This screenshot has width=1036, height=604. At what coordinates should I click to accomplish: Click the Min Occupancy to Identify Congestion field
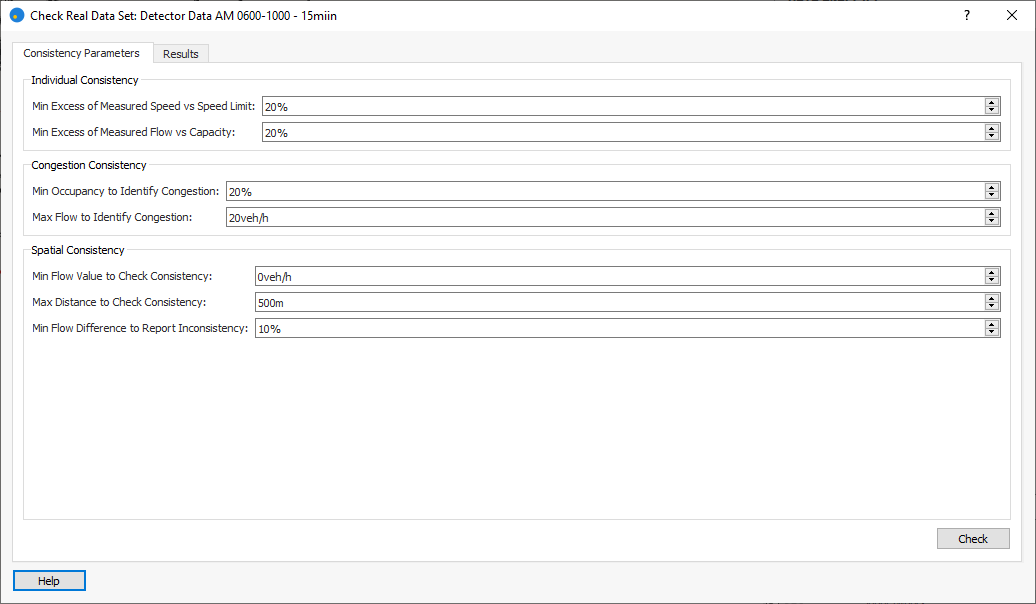(600, 192)
